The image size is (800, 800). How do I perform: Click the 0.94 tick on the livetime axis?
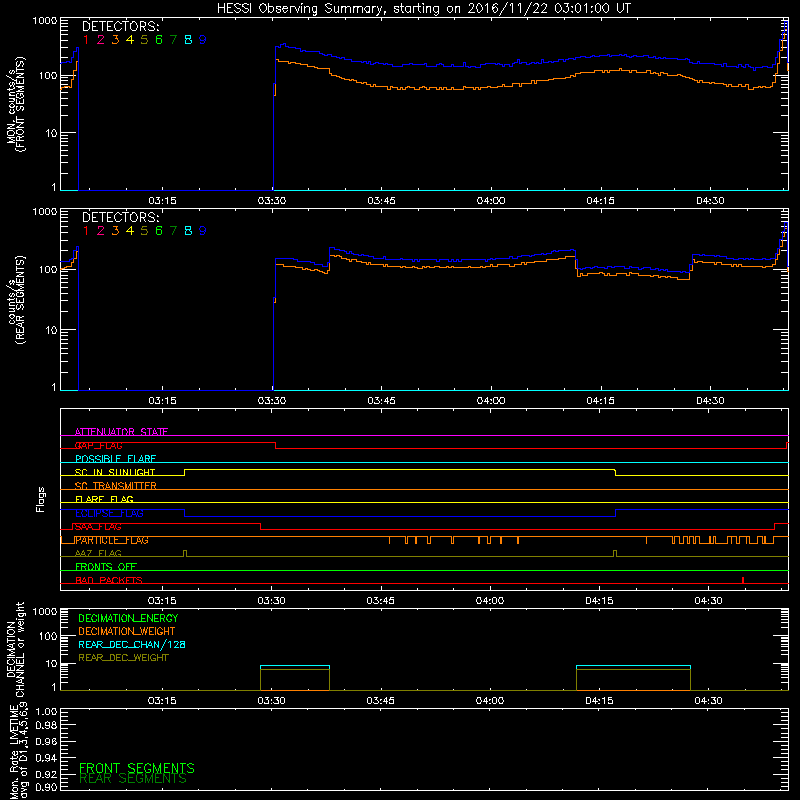point(46,758)
